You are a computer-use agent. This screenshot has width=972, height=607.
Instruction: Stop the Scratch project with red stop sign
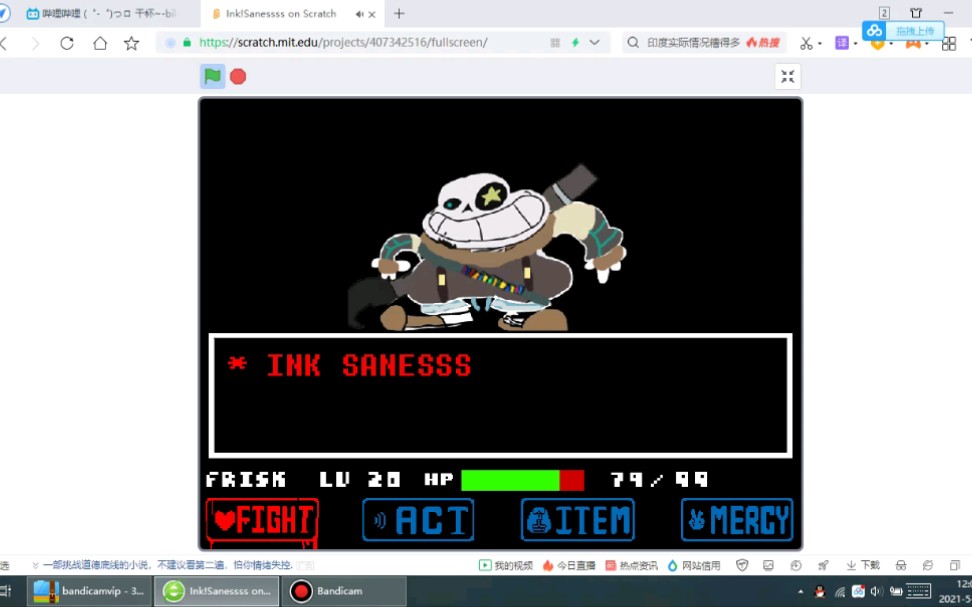coord(238,76)
